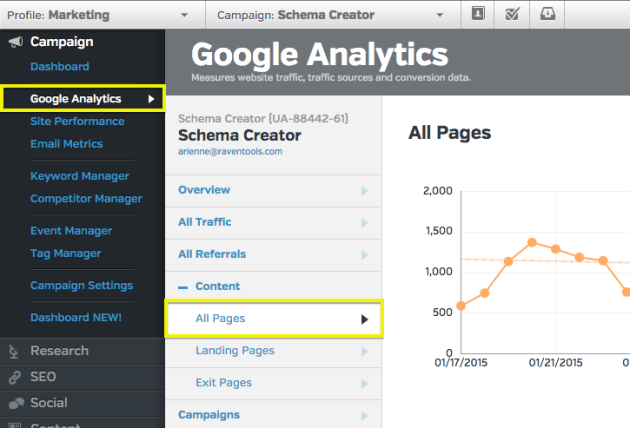
Task: Open the Dashboard link in sidebar
Action: (59, 66)
